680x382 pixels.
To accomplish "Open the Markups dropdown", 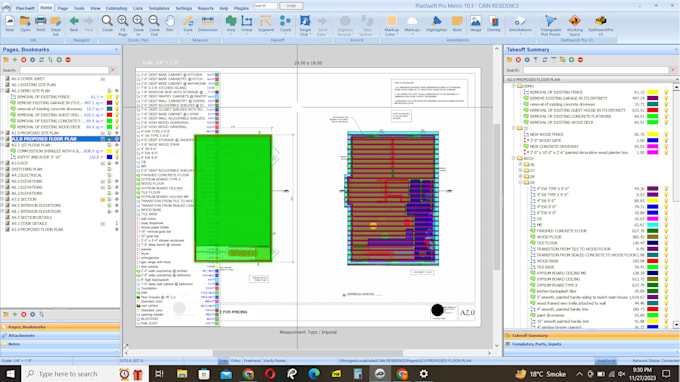I will coord(412,33).
